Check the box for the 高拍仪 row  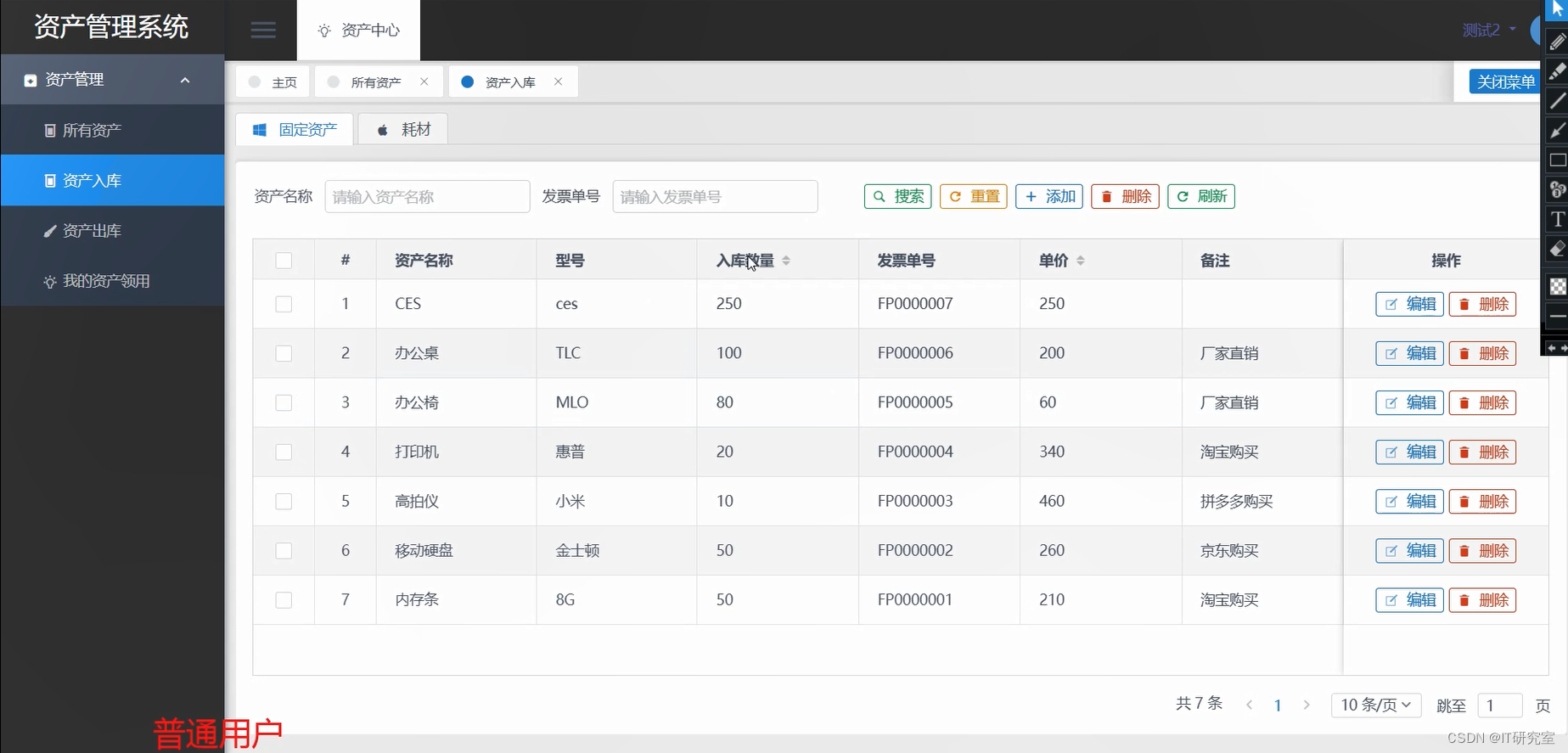(284, 501)
